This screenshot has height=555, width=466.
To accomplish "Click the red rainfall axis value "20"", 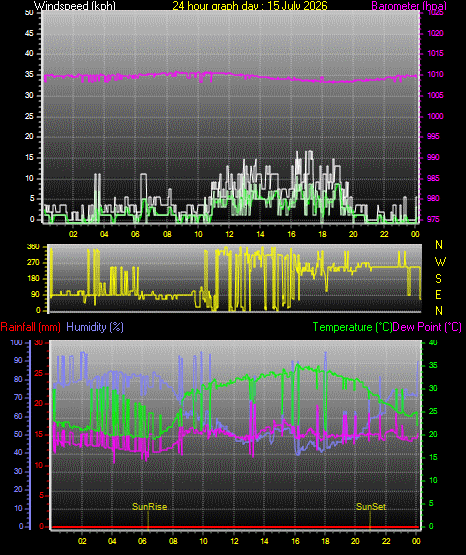I will (39, 404).
